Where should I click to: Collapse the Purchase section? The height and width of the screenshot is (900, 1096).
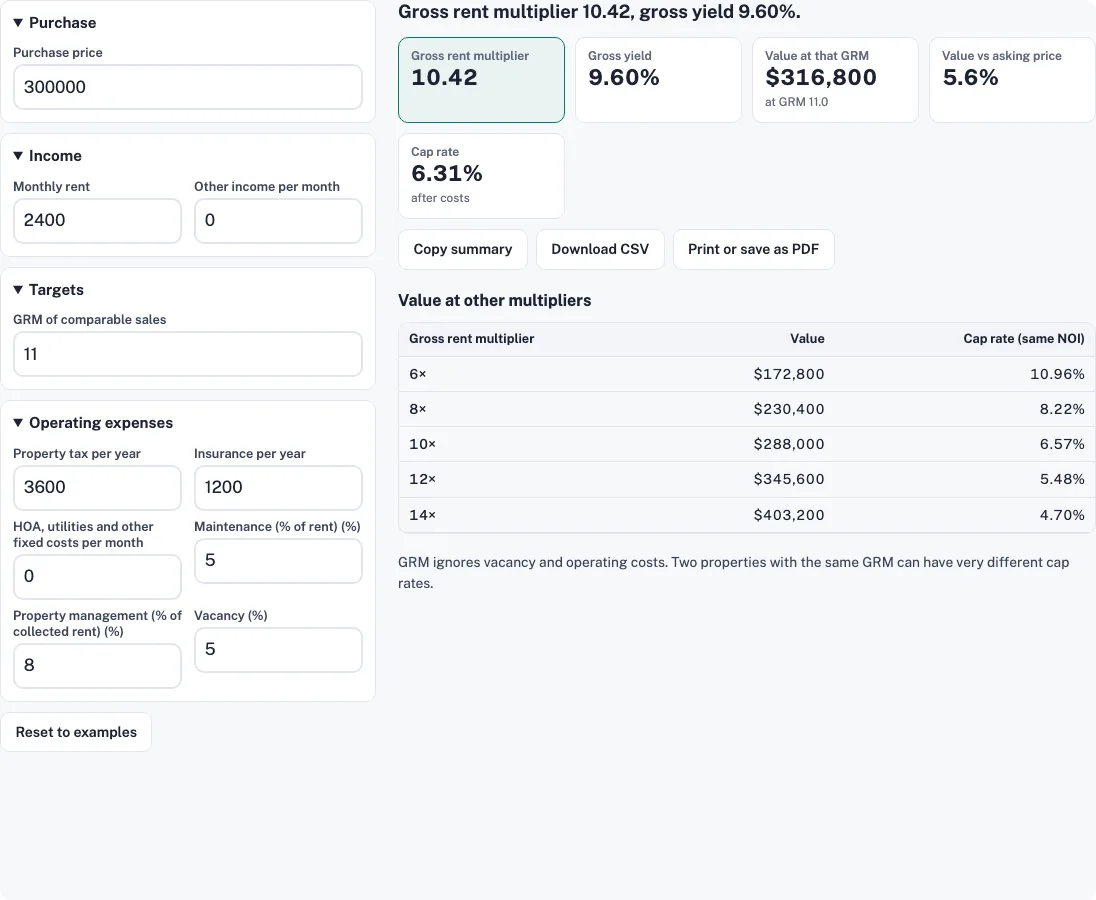55,22
